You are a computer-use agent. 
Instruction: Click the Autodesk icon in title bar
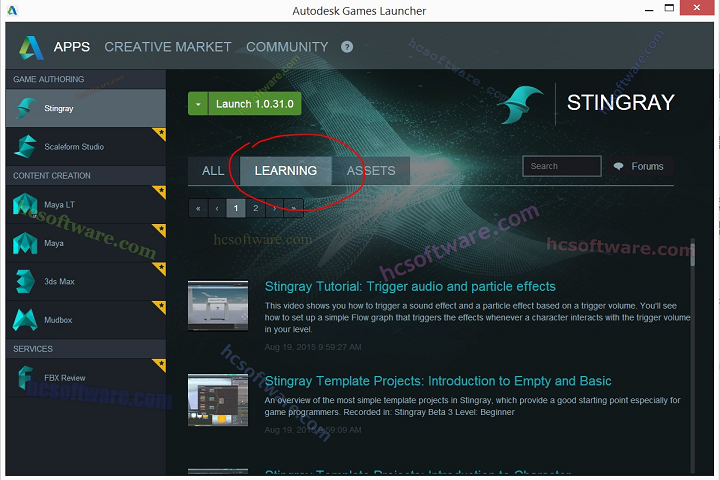click(12, 10)
